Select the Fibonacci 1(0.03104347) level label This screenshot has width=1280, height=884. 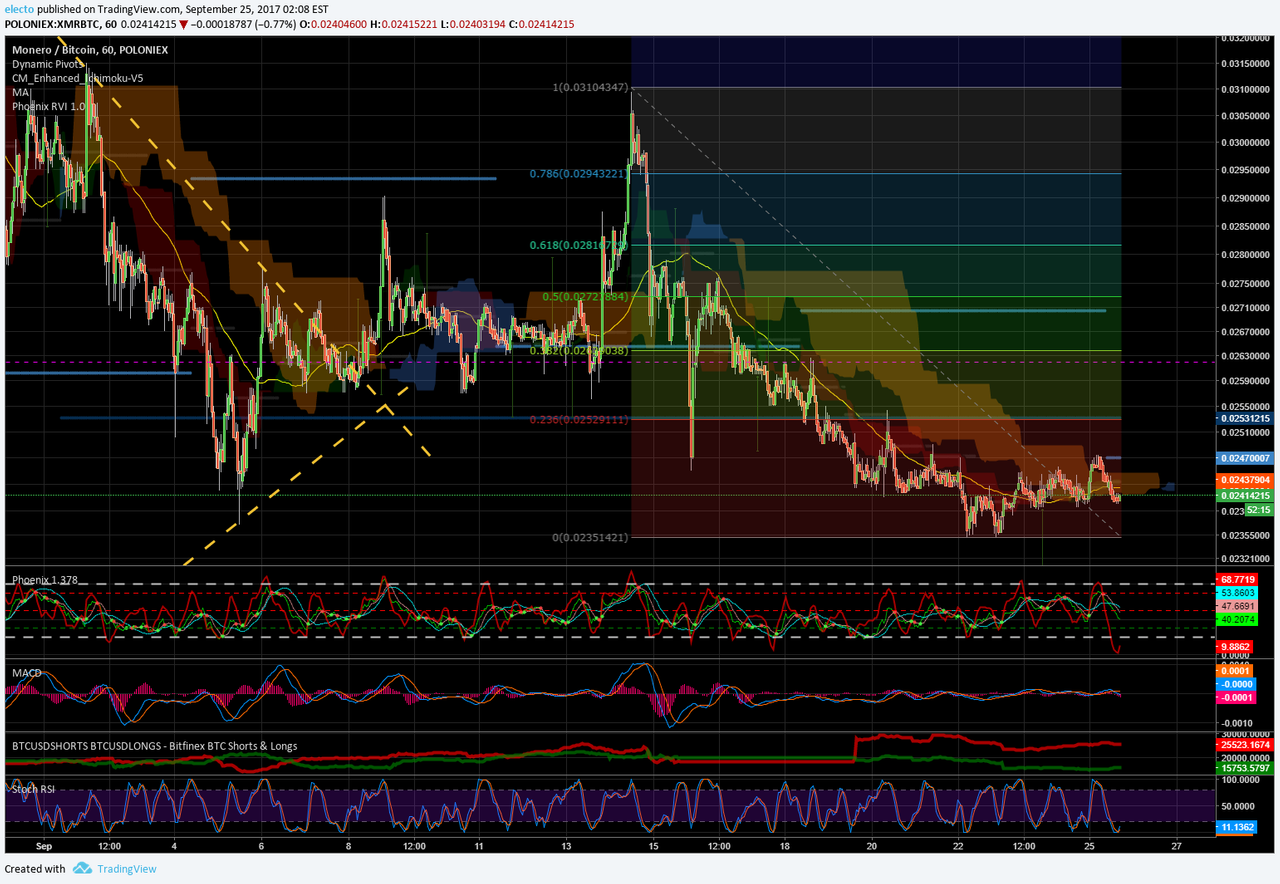point(590,88)
